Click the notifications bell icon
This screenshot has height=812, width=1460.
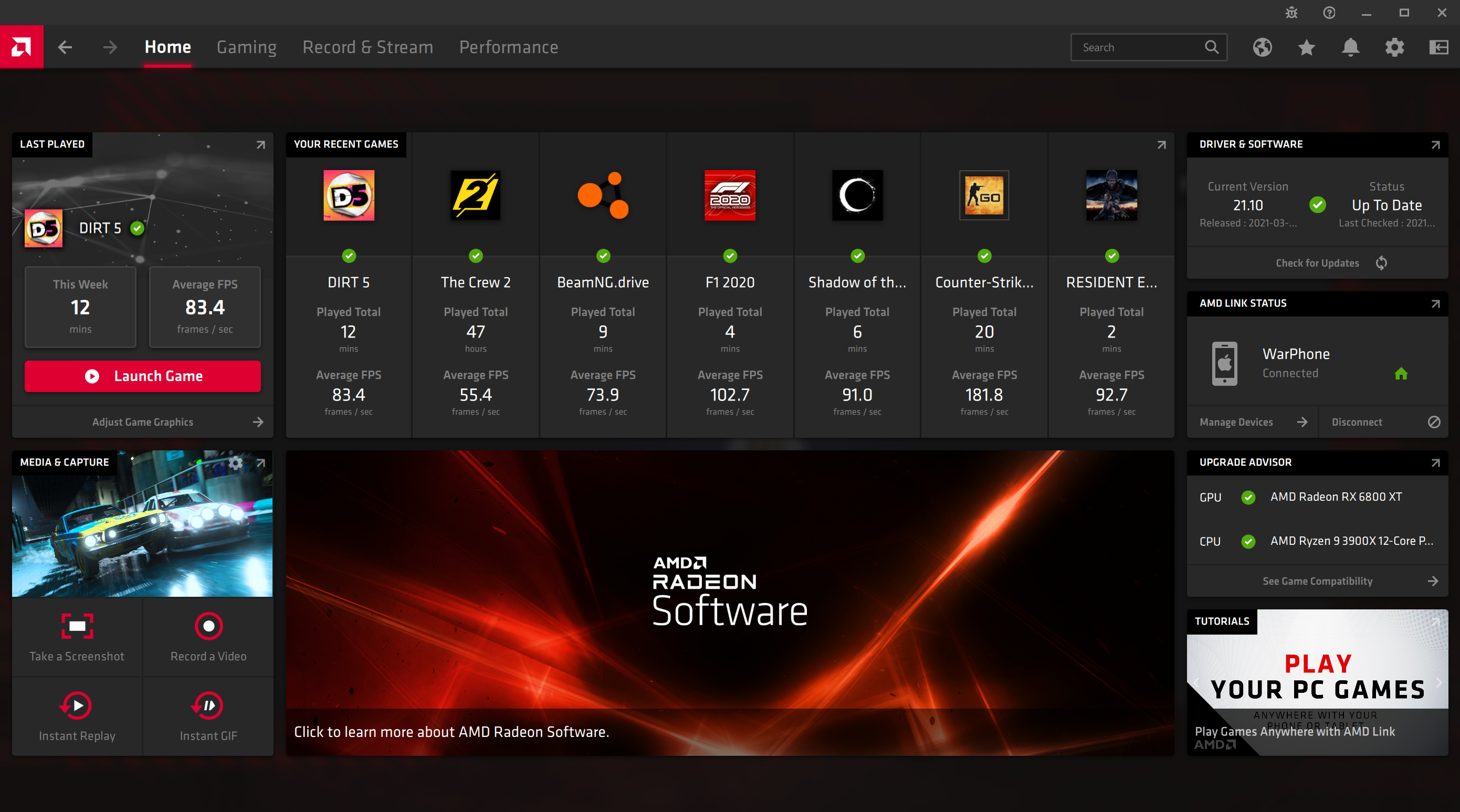click(1350, 47)
